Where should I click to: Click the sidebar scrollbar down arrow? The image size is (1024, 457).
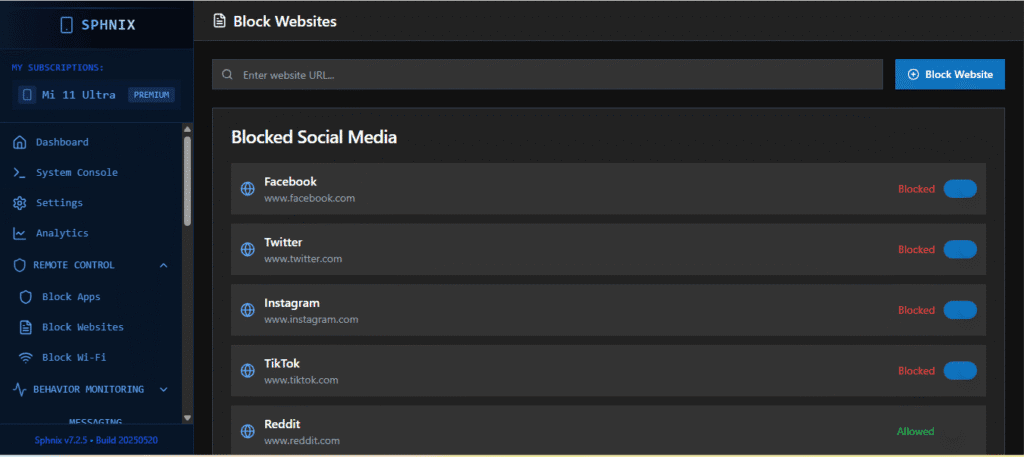[x=187, y=417]
